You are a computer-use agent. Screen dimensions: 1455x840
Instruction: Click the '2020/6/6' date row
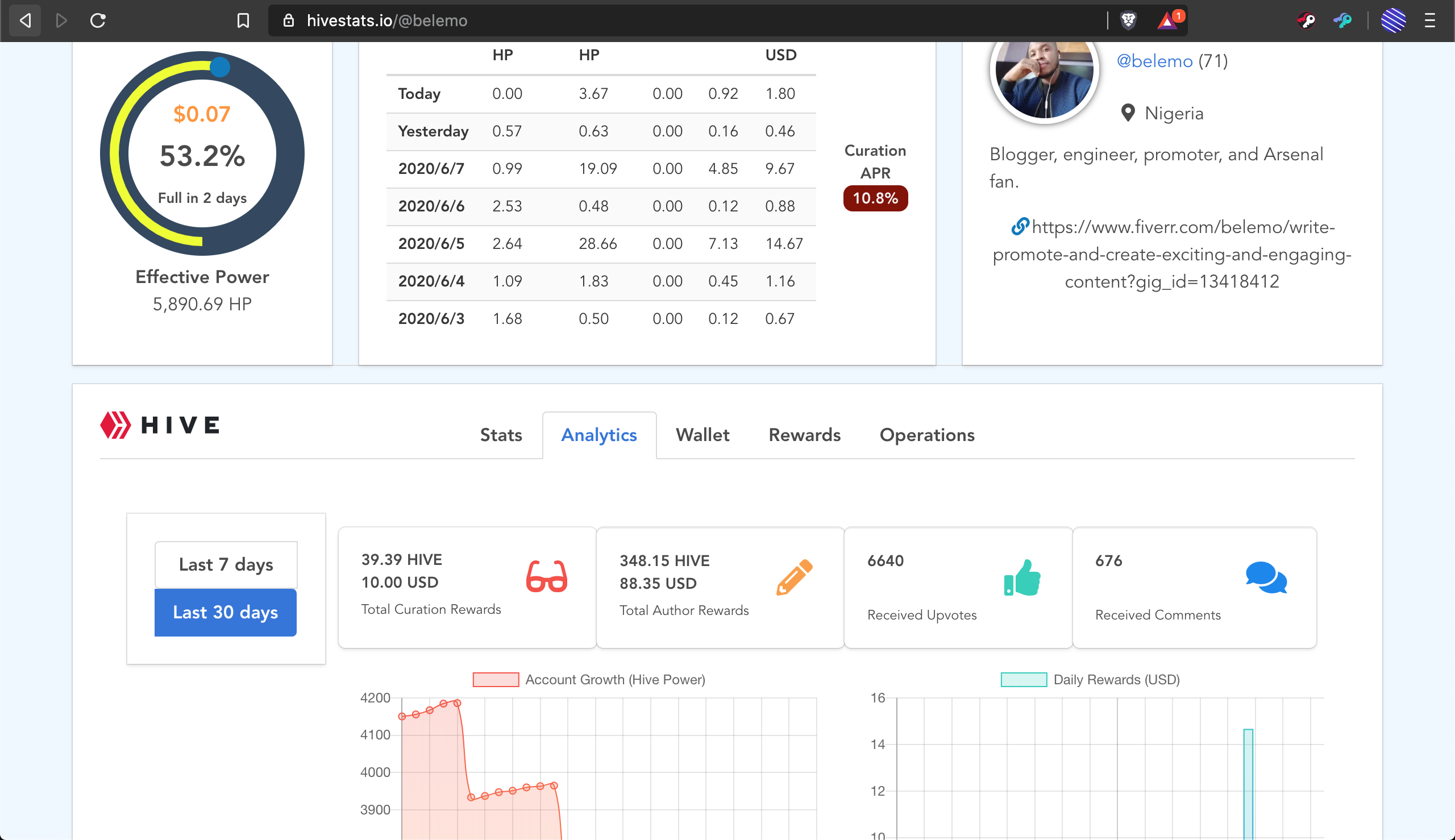[601, 206]
